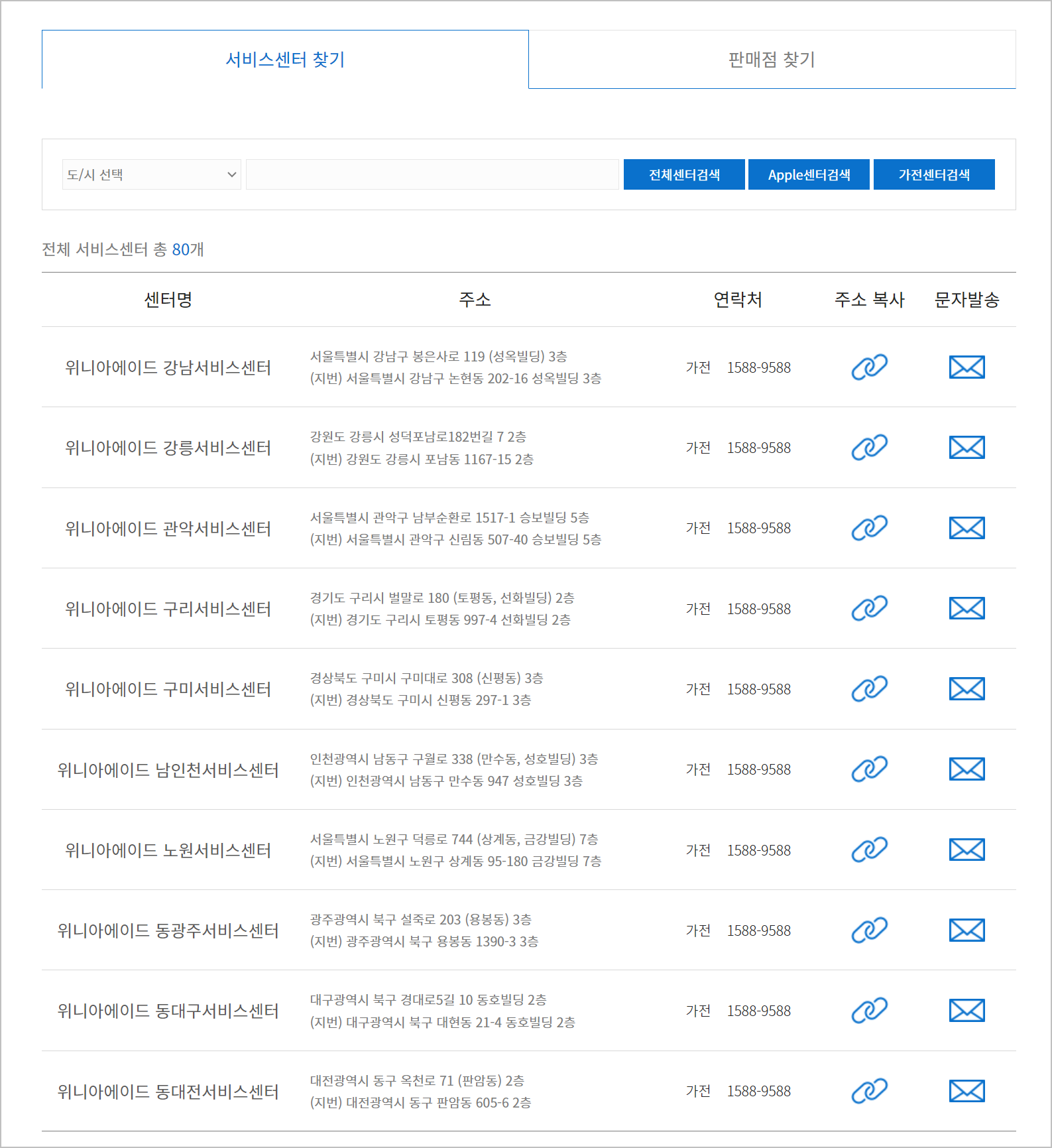1052x1148 pixels.
Task: Click the 전체센터검색 button
Action: point(684,174)
